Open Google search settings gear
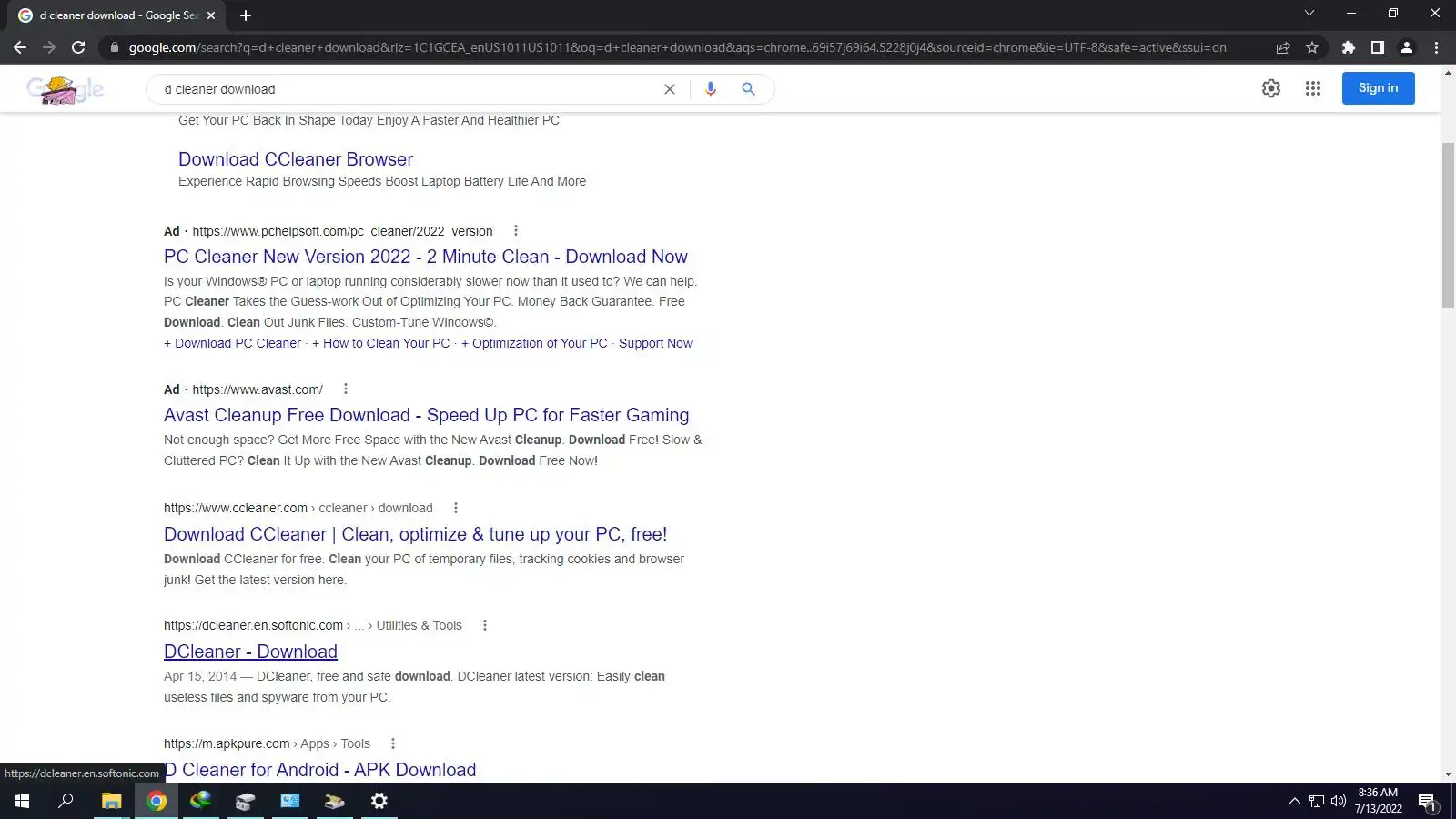 click(x=1271, y=88)
